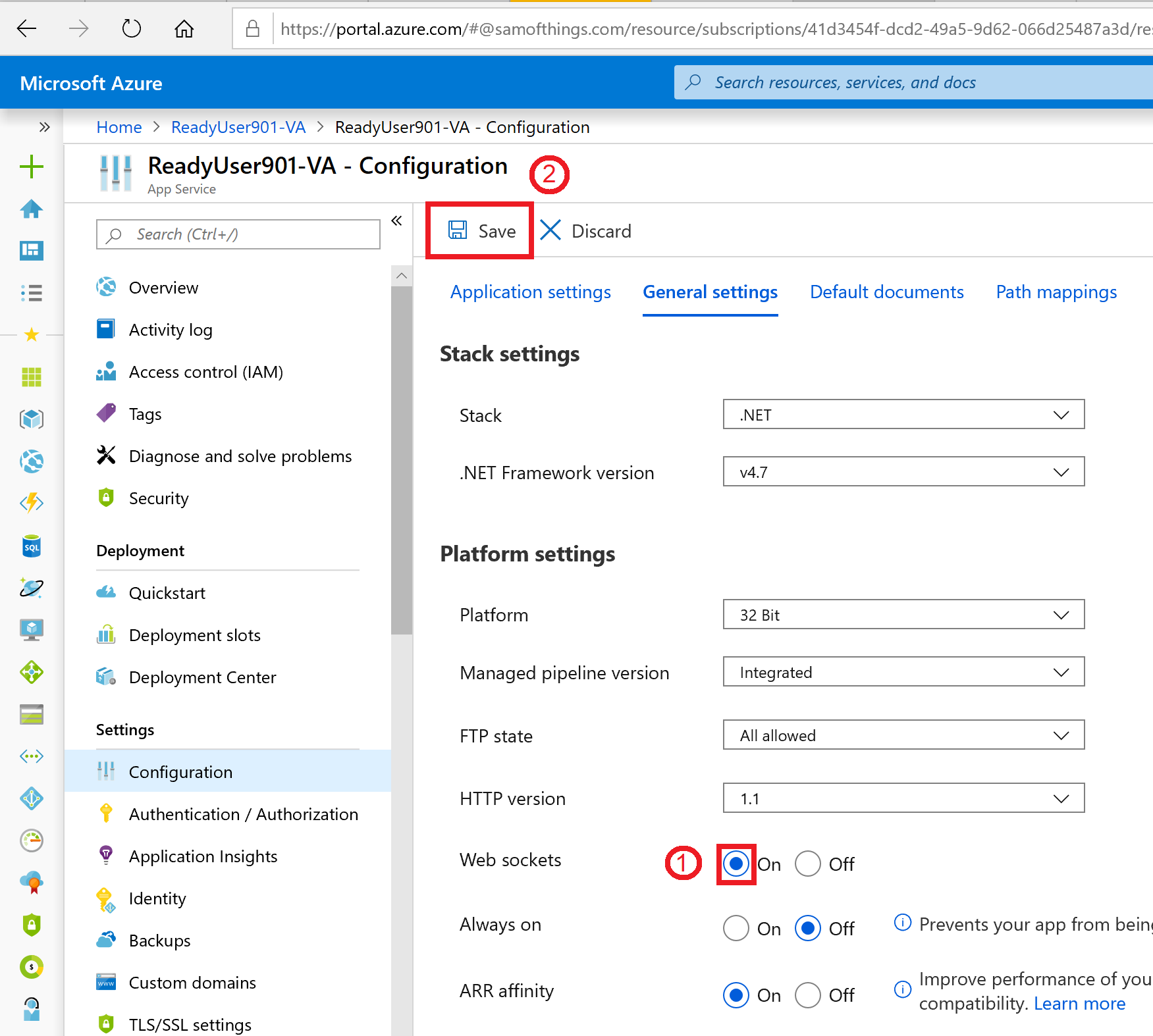Set Web sockets to Off
Image resolution: width=1153 pixels, height=1036 pixels.
coord(807,864)
